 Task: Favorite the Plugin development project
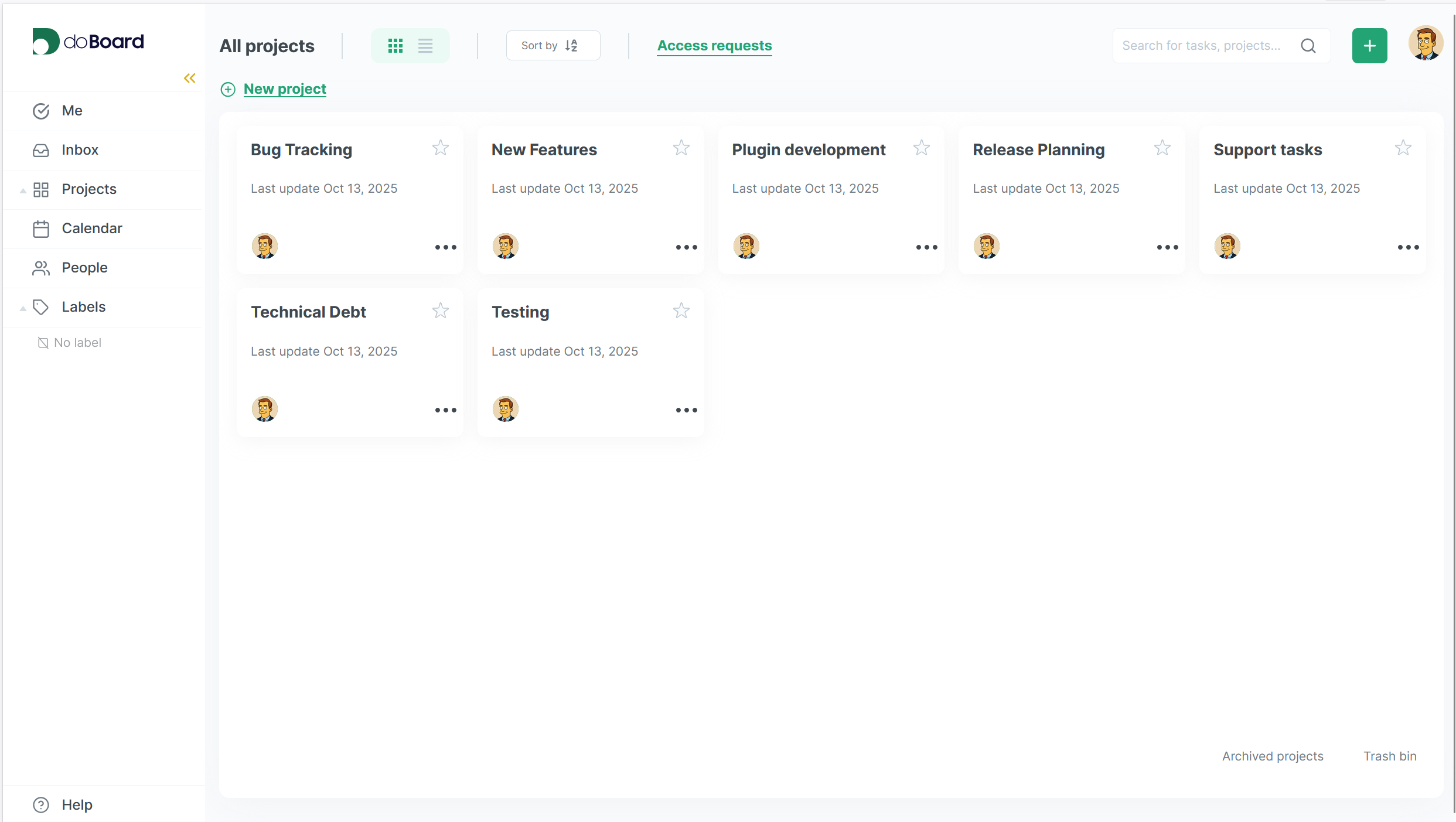click(x=922, y=148)
